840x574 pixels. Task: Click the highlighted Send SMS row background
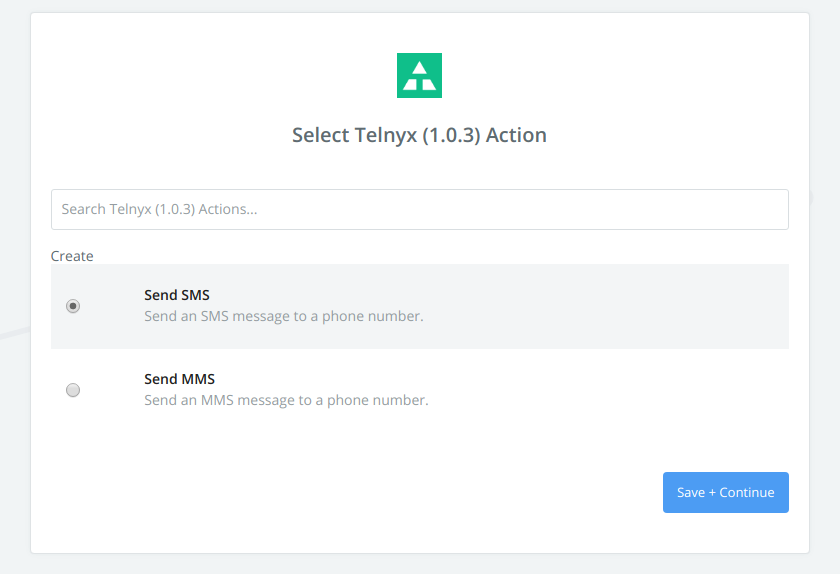tap(600, 306)
